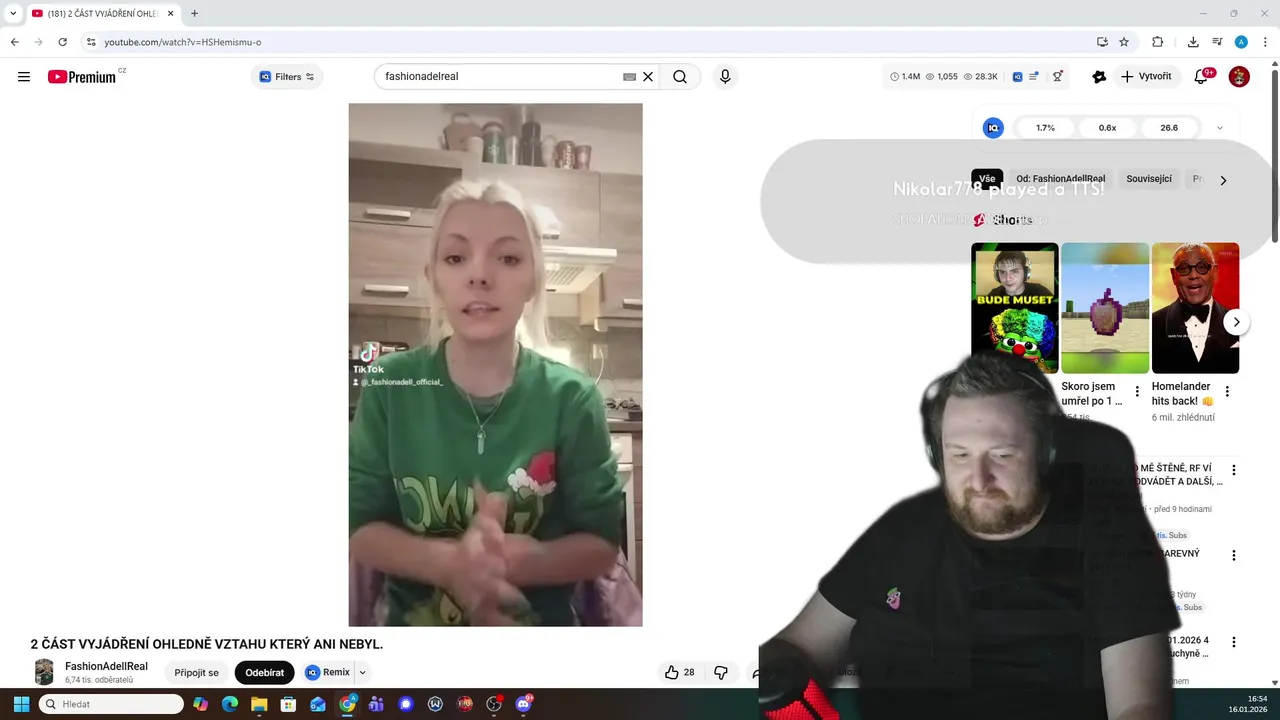Click the YouTube search input field
This screenshot has height=720, width=1280.
pos(500,77)
